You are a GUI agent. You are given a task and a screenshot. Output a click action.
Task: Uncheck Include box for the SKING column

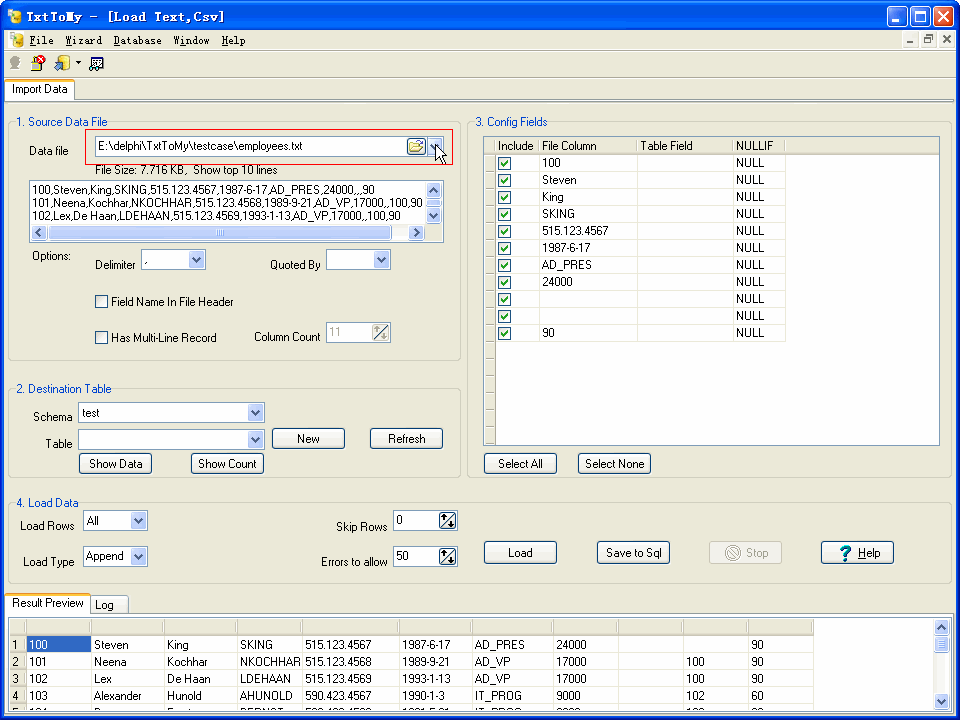(504, 214)
